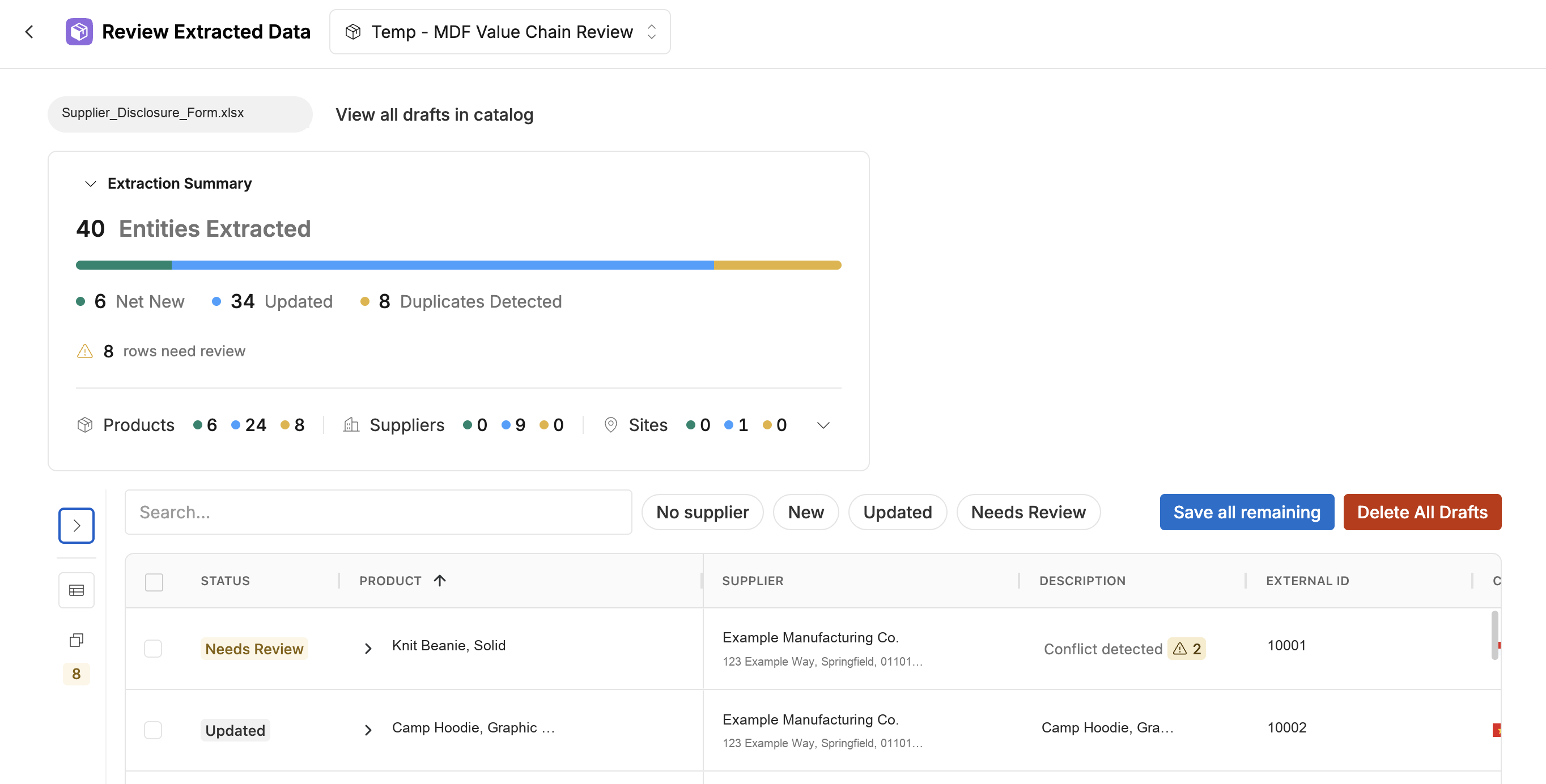Open the table view sidebar icon
This screenshot has height=784, width=1546.
tap(76, 590)
